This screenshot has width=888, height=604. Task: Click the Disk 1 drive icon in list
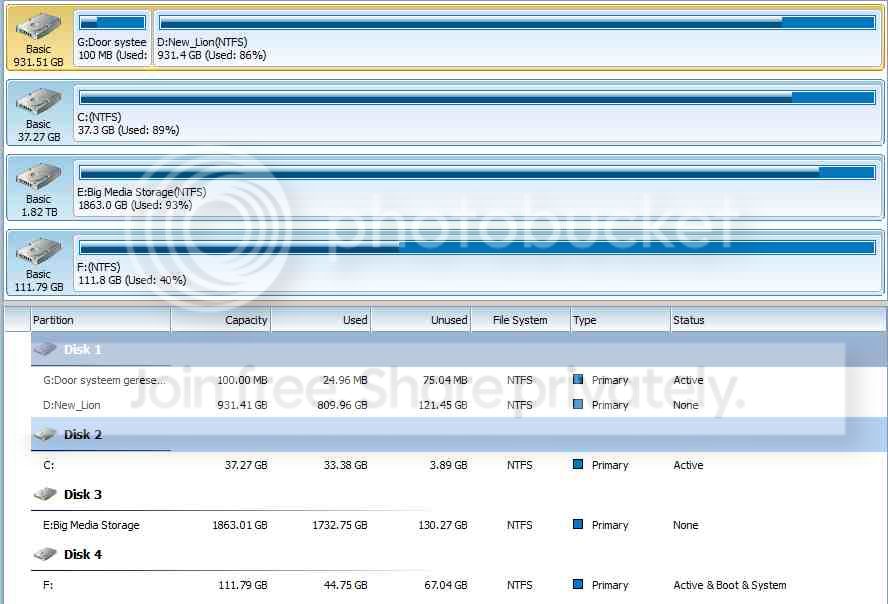tap(45, 349)
